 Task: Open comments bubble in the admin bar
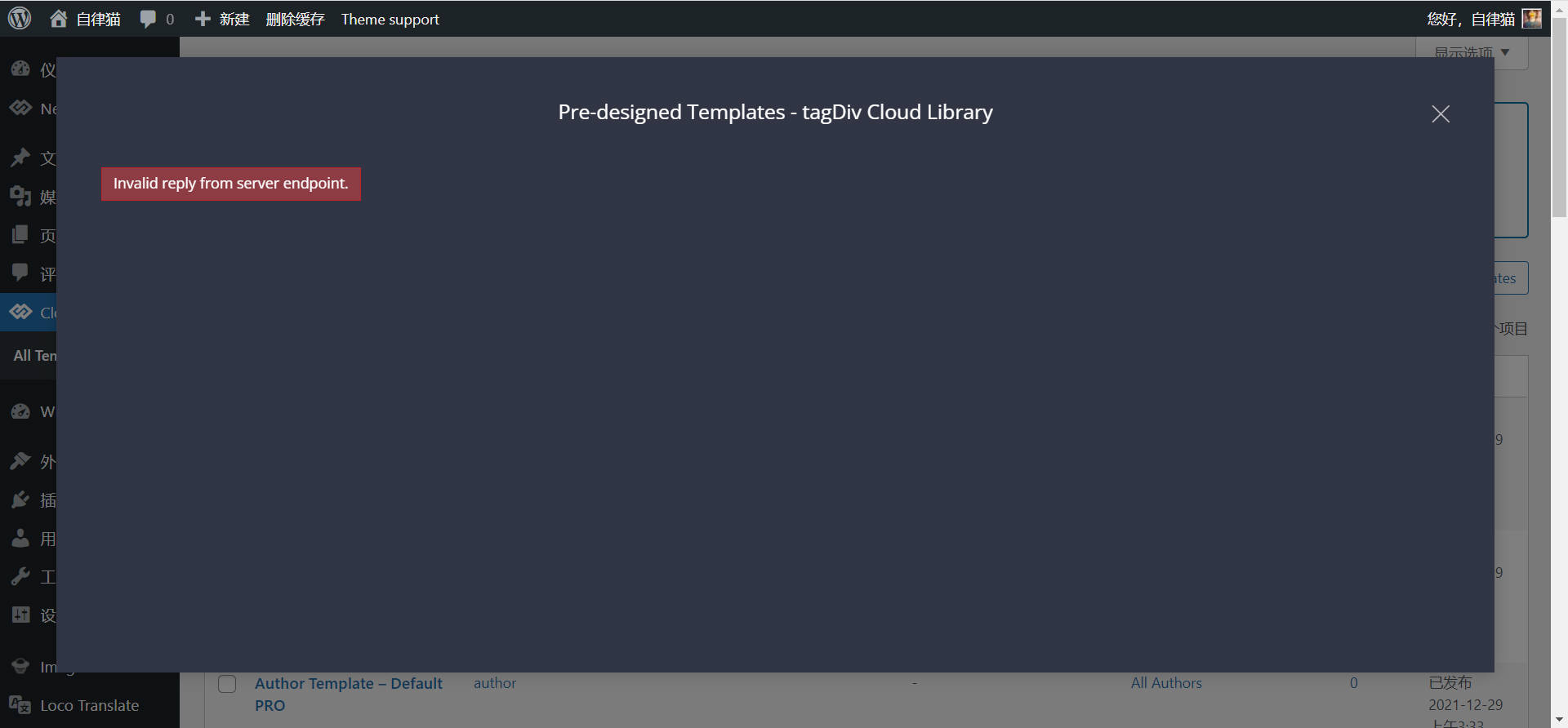tap(157, 19)
